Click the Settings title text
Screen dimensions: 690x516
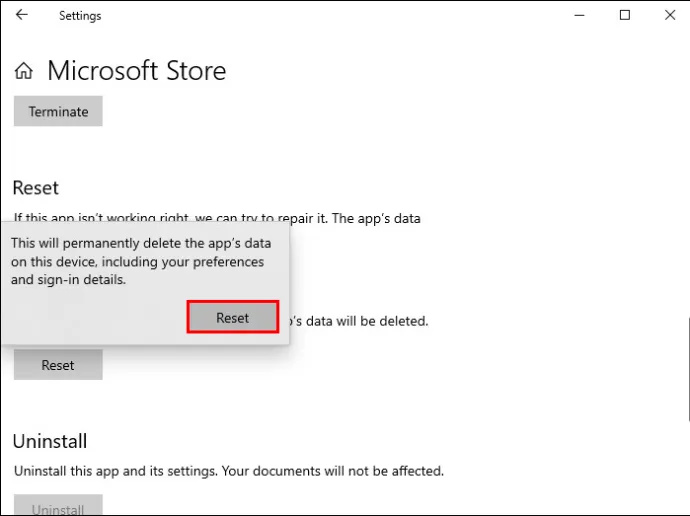click(x=80, y=16)
